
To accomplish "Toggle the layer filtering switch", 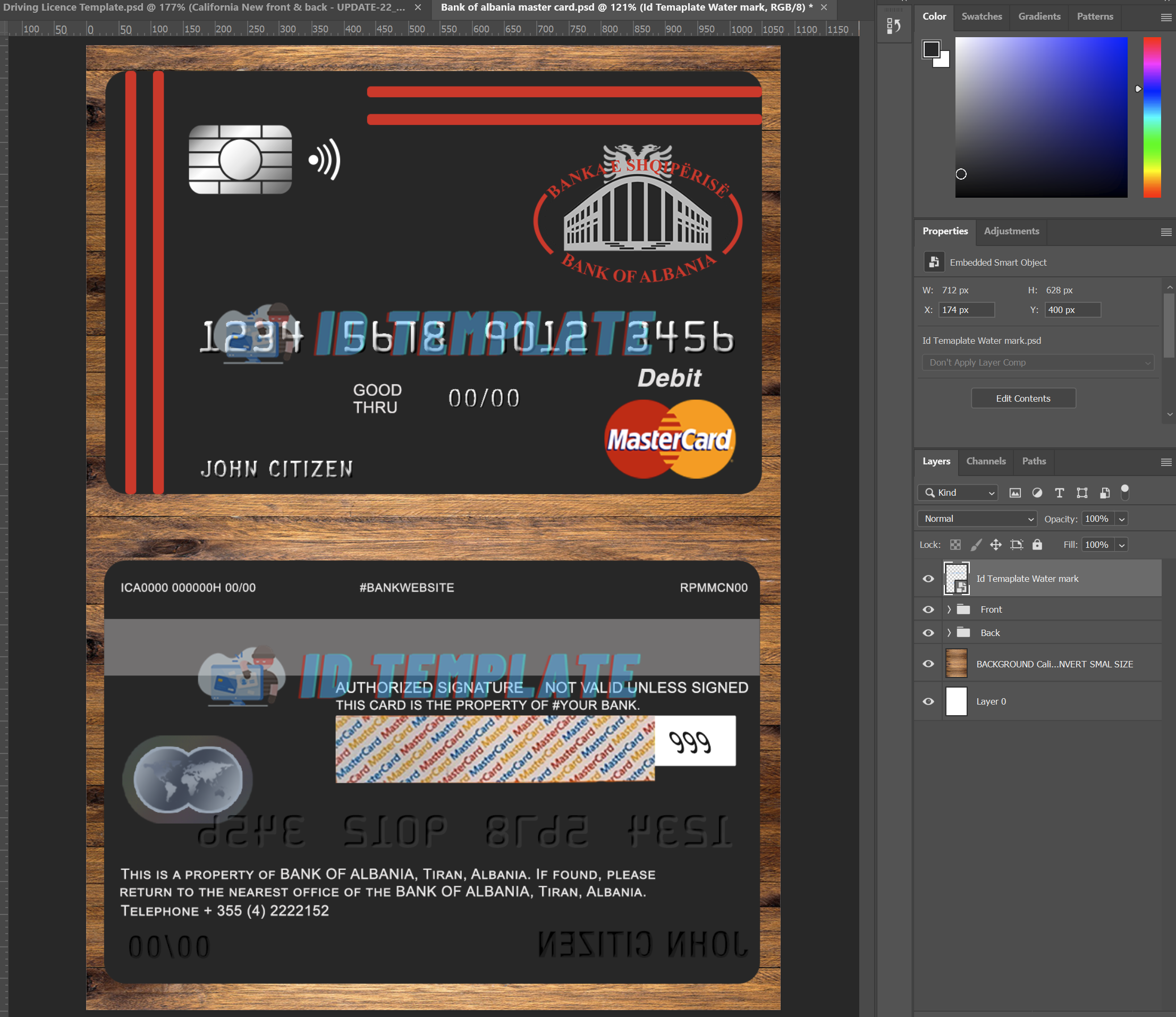I will coord(1124,492).
